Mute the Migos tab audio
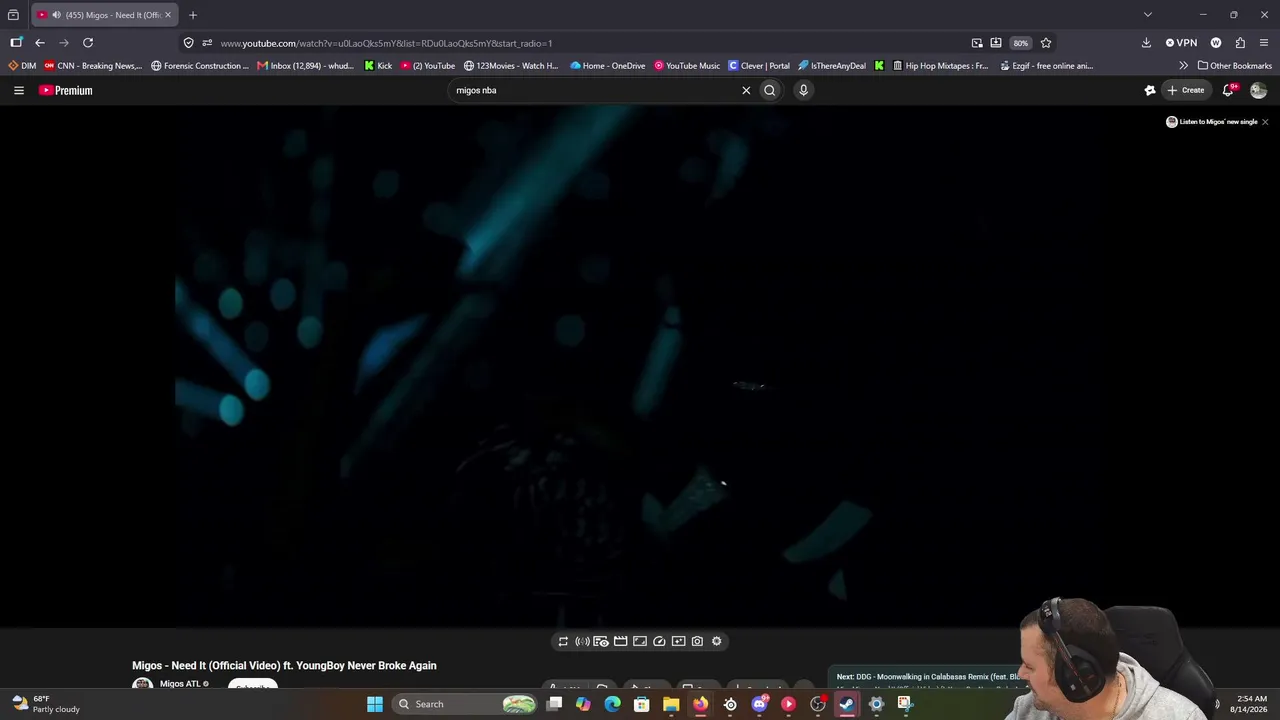Screen dimensions: 1280x720 56,15
